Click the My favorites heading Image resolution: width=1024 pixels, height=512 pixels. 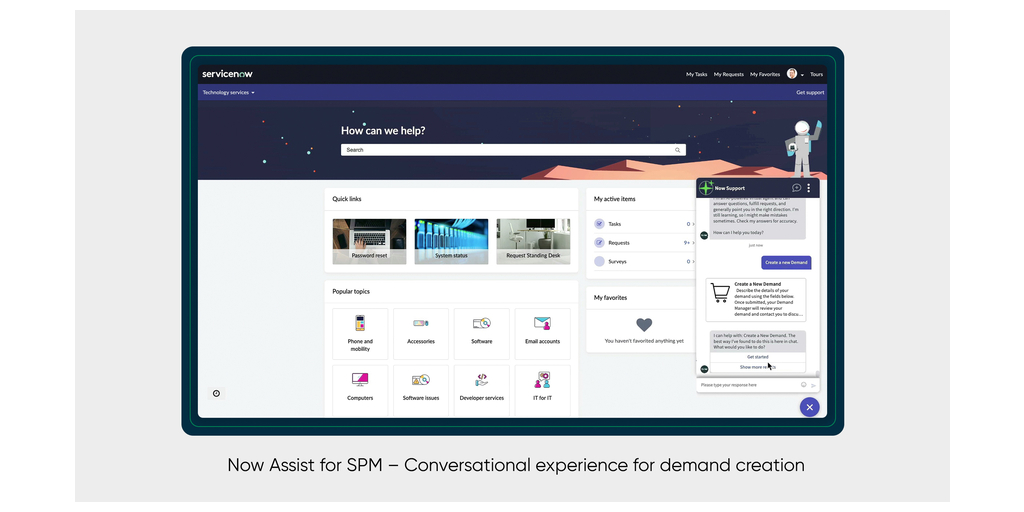click(611, 298)
